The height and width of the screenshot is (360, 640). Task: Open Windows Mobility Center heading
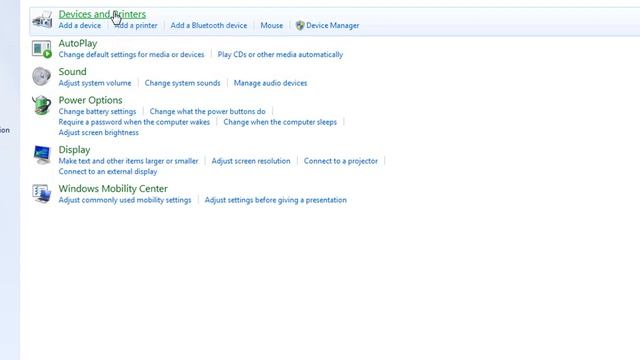[113, 189]
